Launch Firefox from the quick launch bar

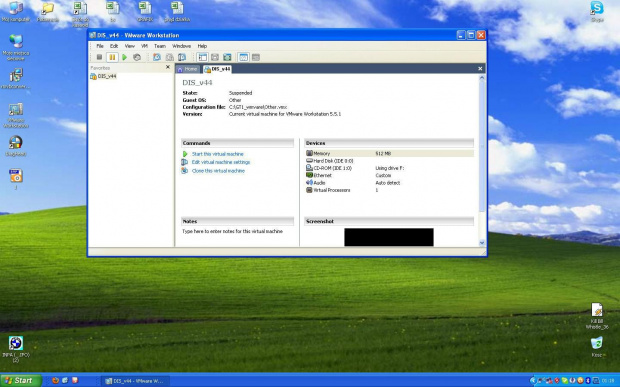(55, 381)
